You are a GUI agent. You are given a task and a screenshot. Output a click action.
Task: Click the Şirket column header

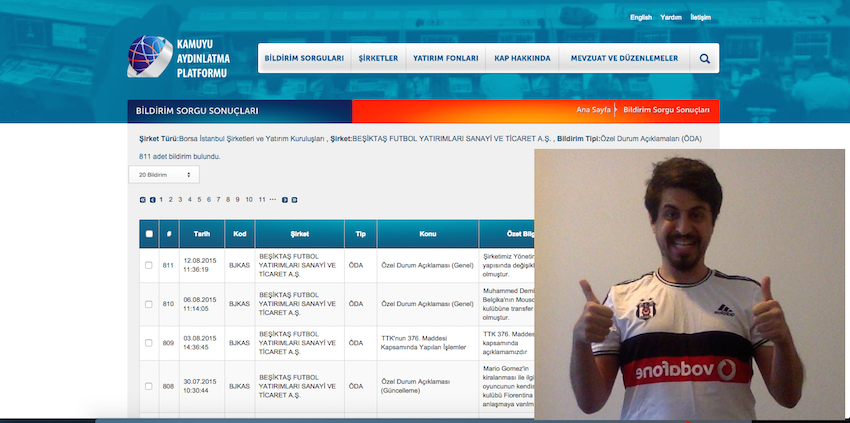[300, 234]
